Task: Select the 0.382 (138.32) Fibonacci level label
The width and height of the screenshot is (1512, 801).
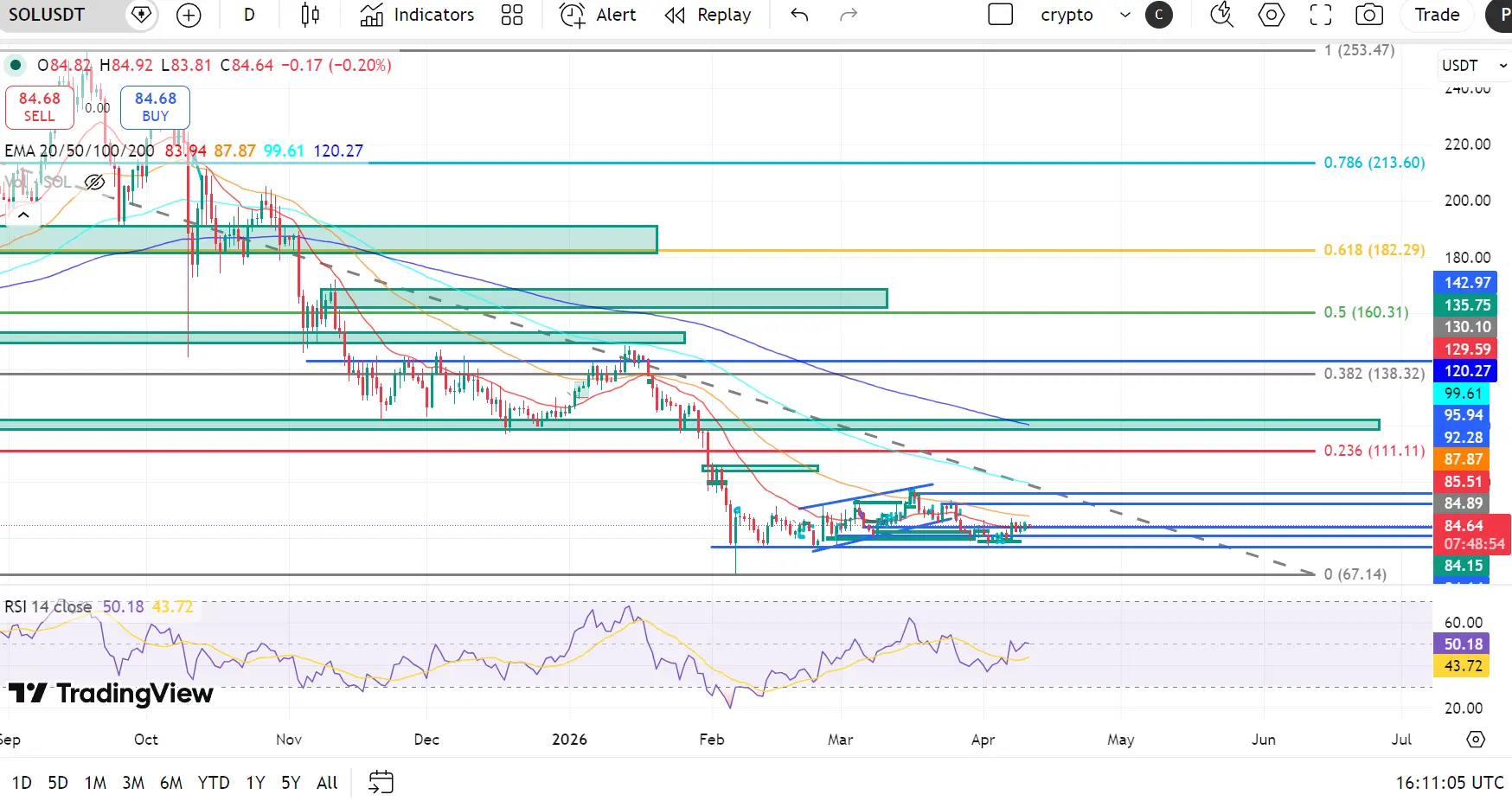Action: click(x=1374, y=374)
